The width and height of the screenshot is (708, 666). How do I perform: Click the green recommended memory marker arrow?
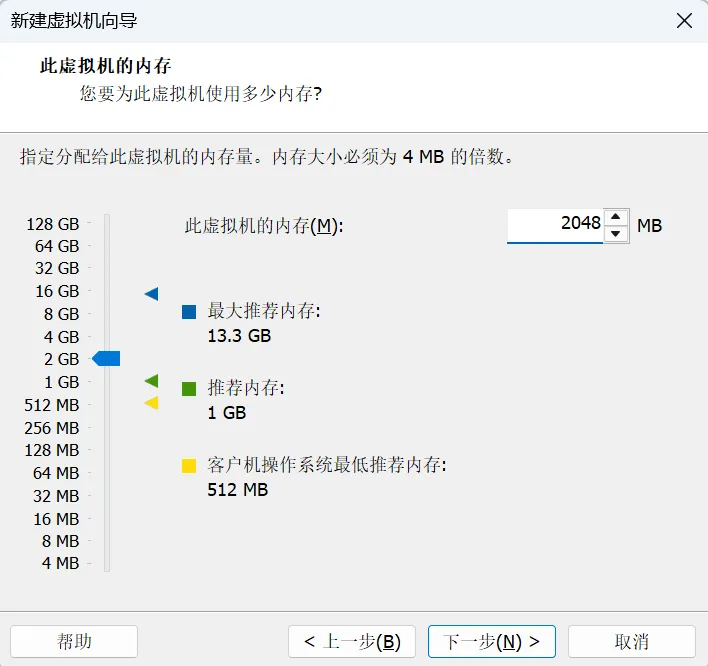152,381
